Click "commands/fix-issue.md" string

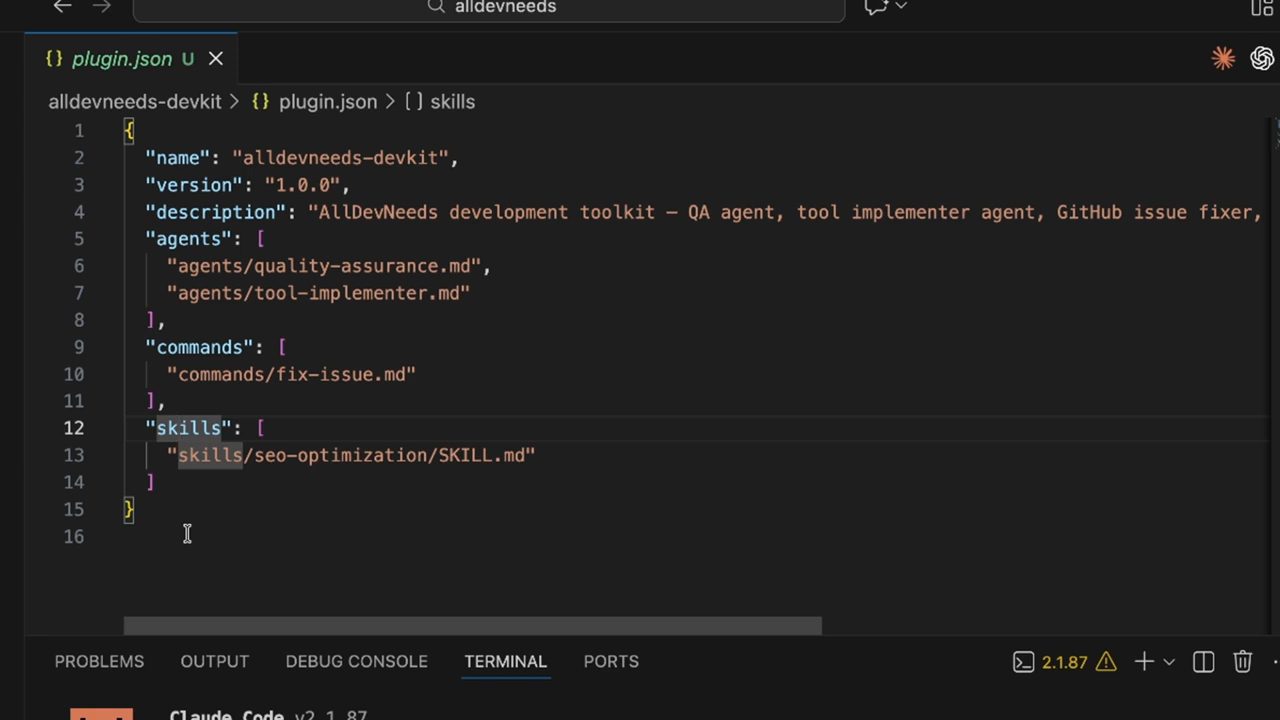coord(291,374)
